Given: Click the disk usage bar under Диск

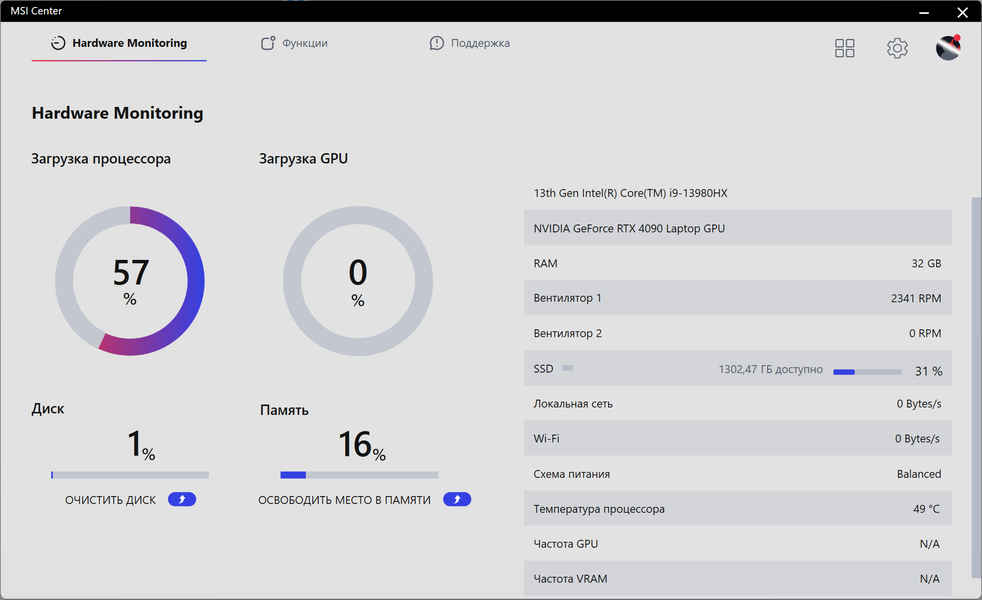Looking at the screenshot, I should pos(130,475).
